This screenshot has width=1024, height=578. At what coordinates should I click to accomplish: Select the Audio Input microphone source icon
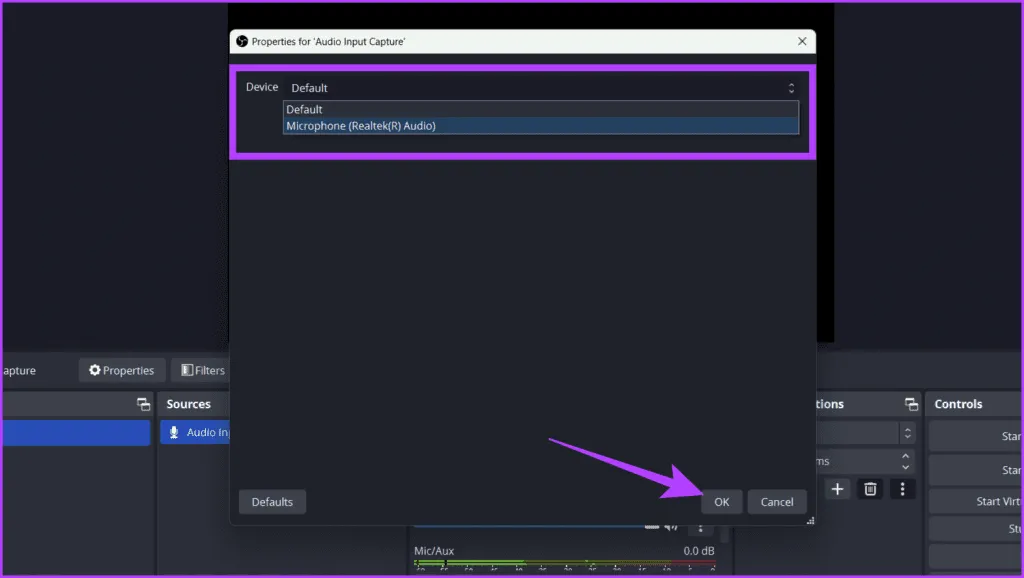coord(174,433)
